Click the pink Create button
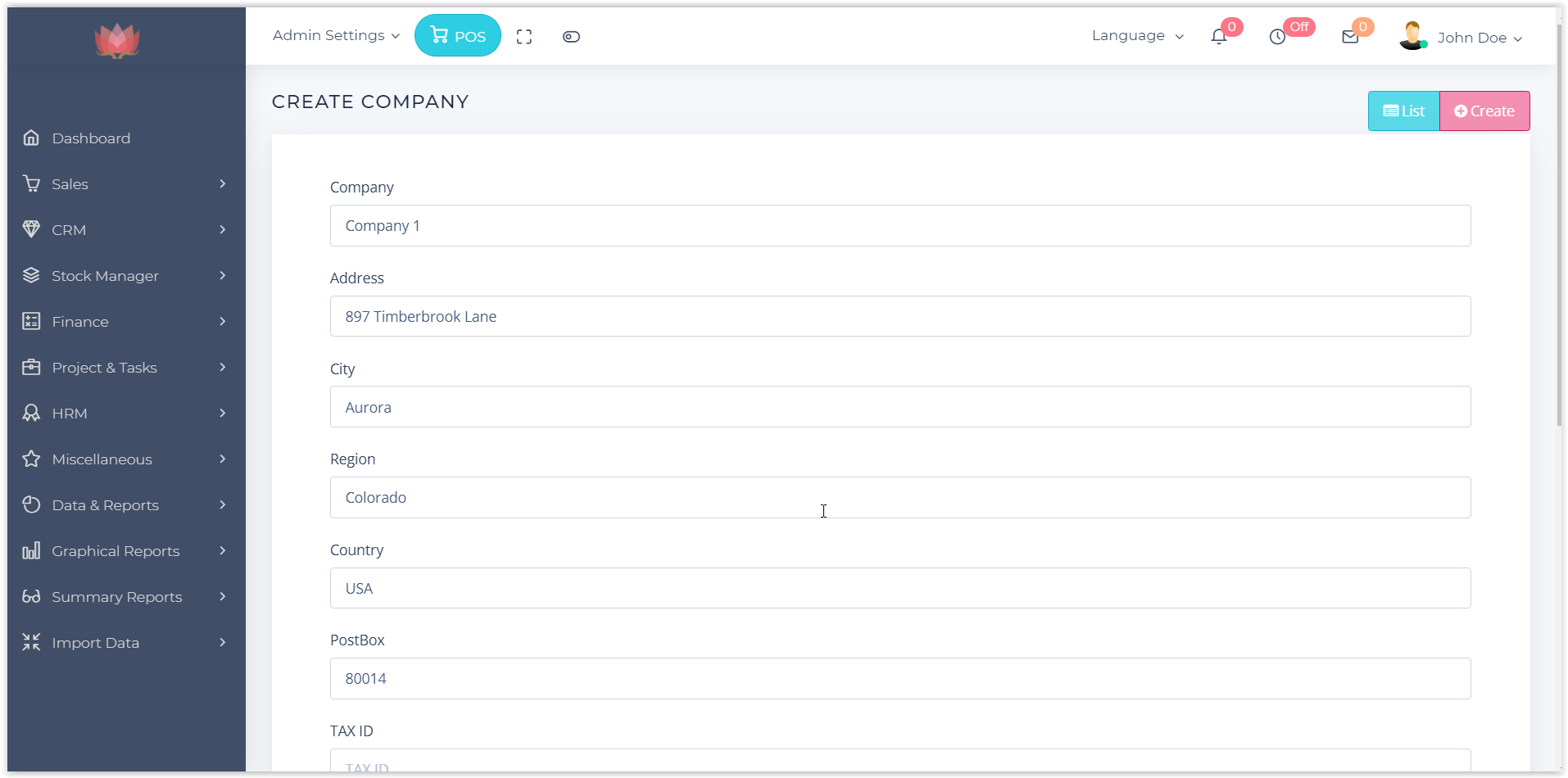Screen dimensions: 1568x778 [1484, 111]
